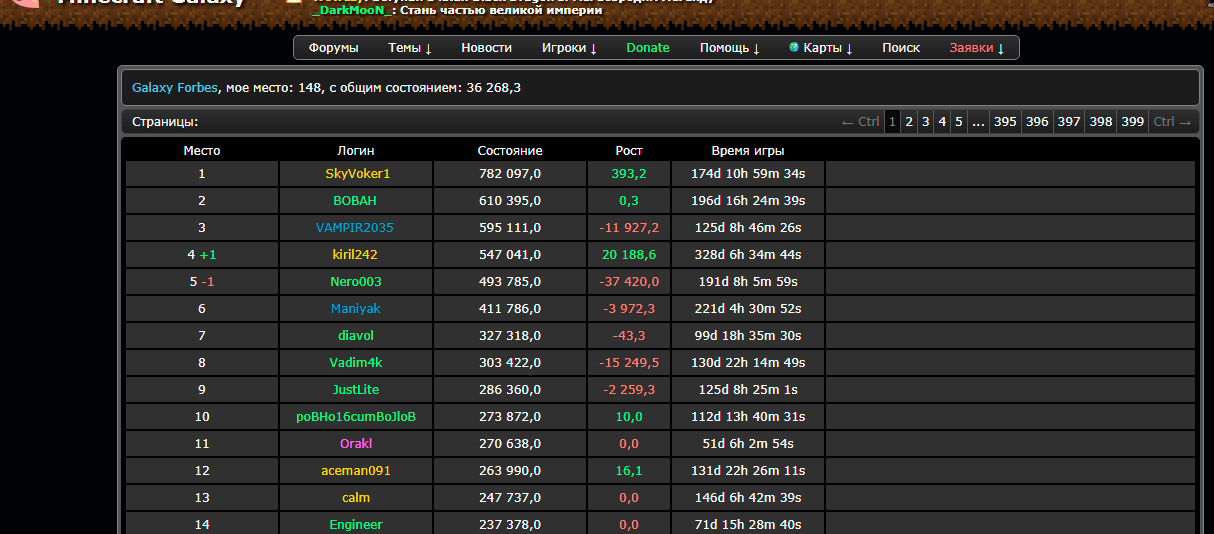Screen dimensions: 1214x534
Task: Jump to last page 399
Action: pyautogui.click(x=1132, y=122)
